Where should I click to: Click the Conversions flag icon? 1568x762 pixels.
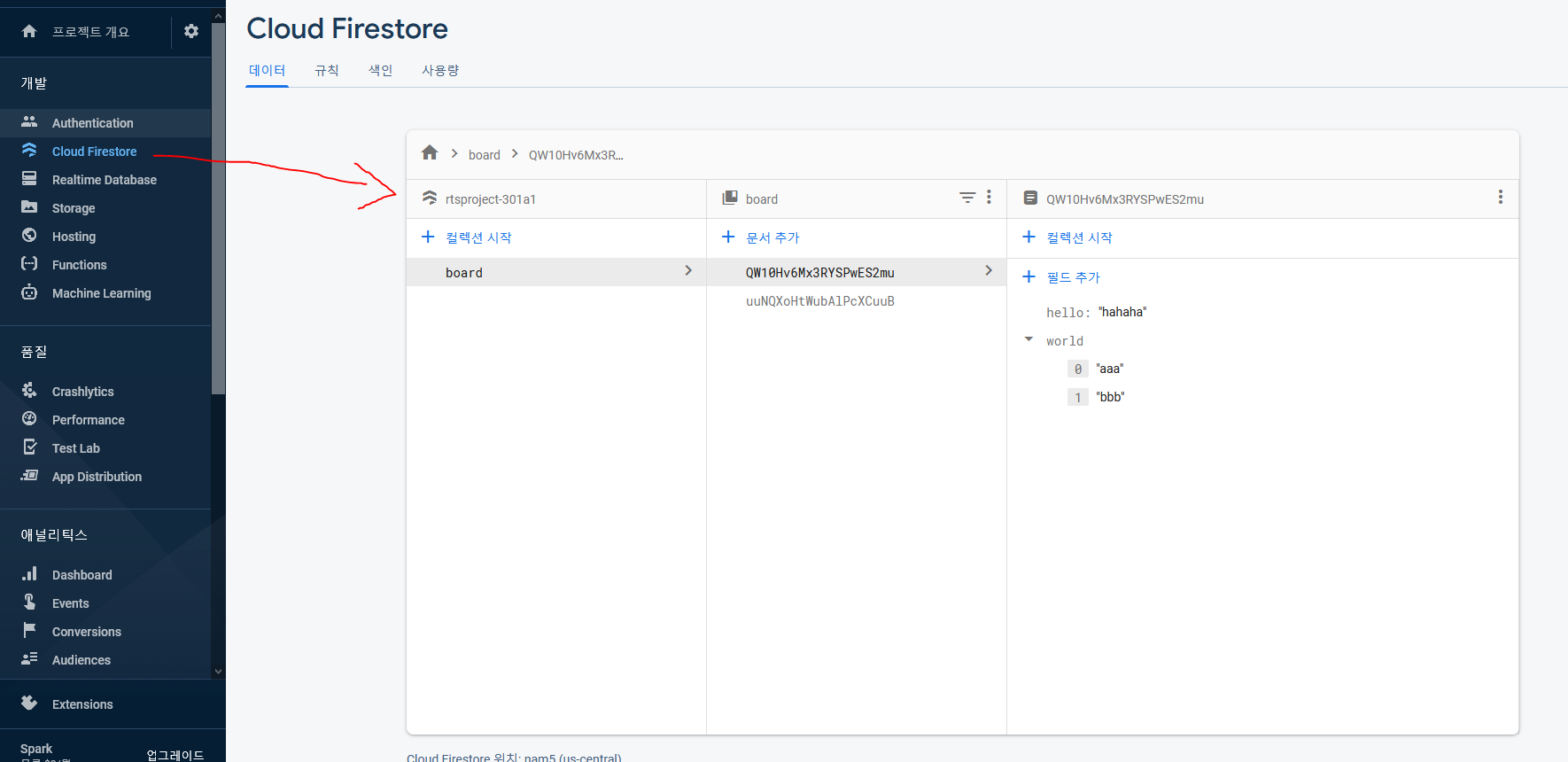coord(29,631)
